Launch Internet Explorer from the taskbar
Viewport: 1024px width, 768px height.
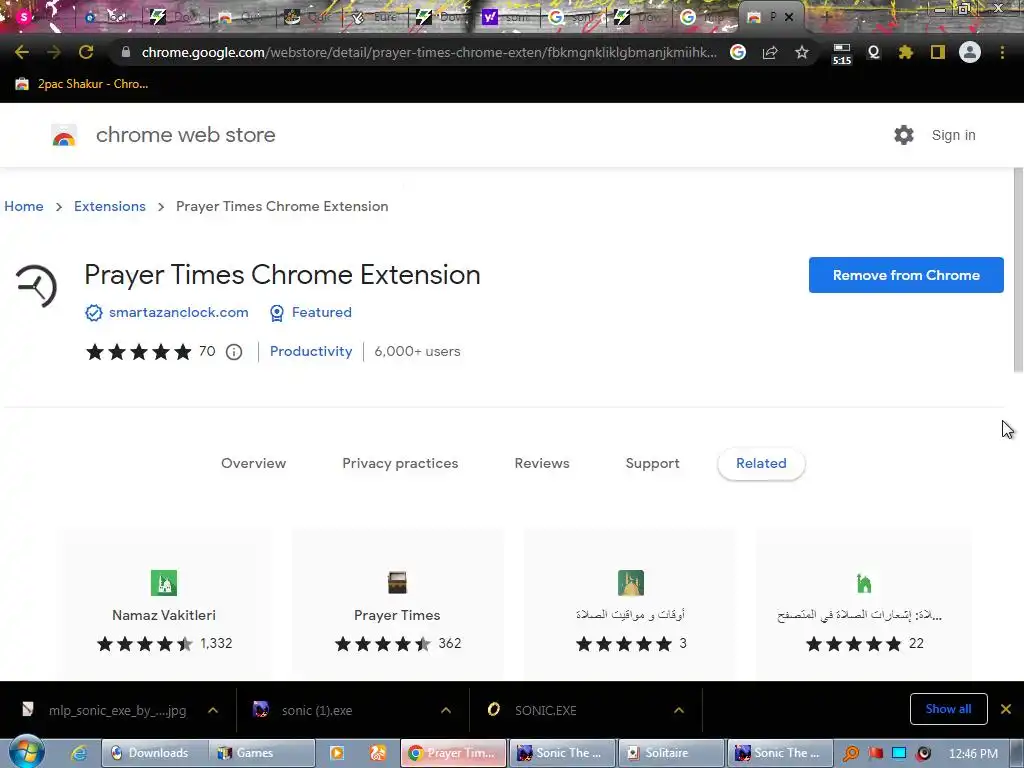coord(79,753)
